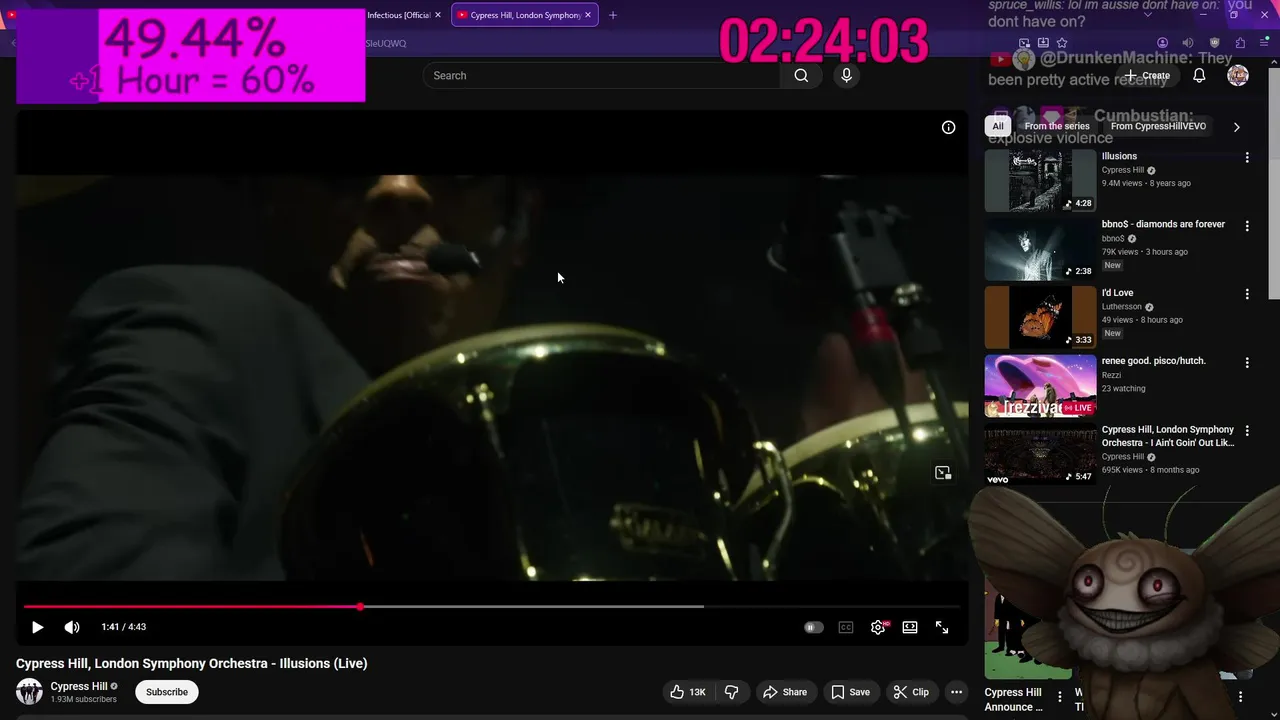The image size is (1280, 720).
Task: Open the Cypress Hill Announce video title
Action: pyautogui.click(x=1013, y=699)
